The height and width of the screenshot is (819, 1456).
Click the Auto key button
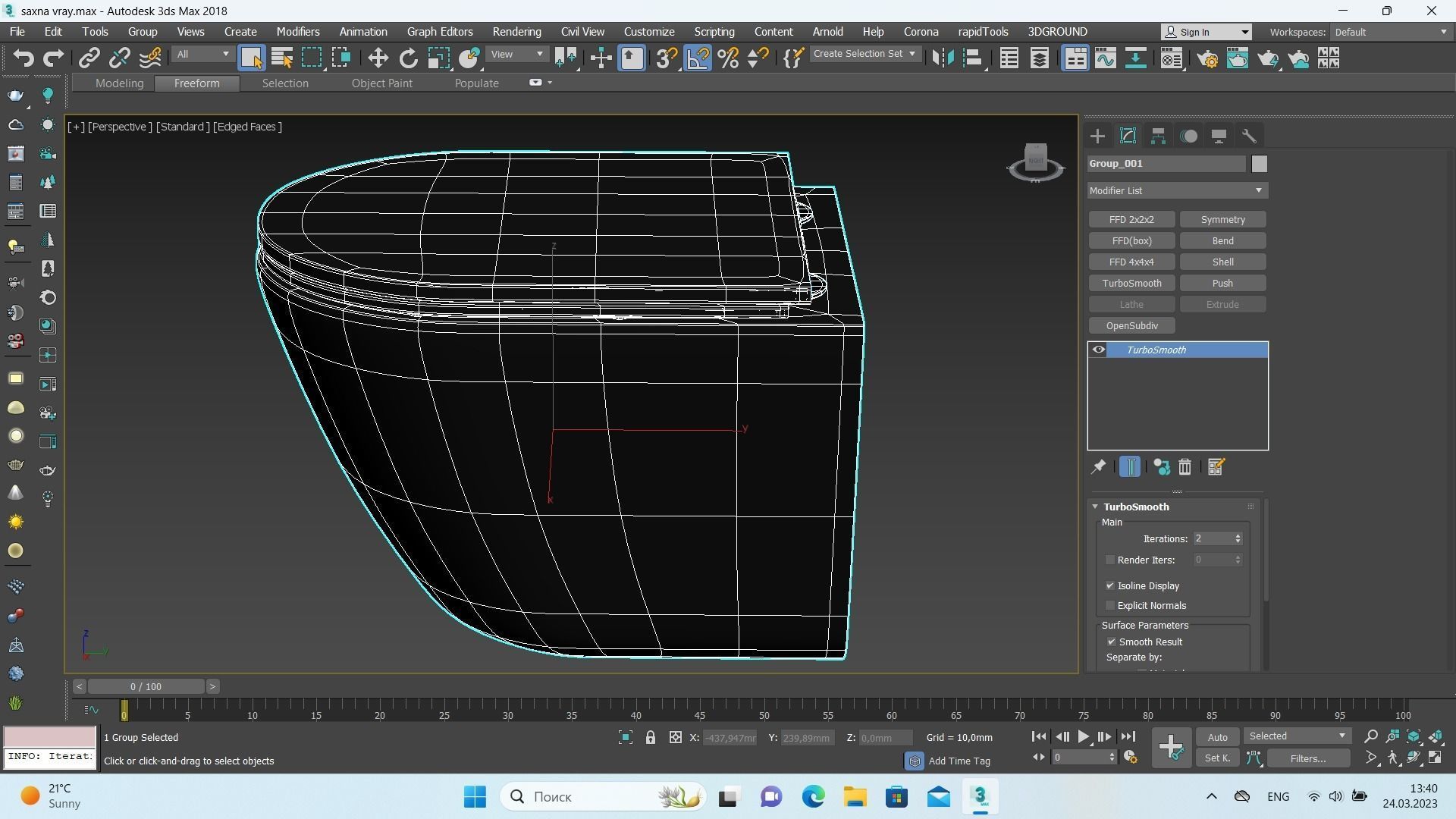point(1217,737)
